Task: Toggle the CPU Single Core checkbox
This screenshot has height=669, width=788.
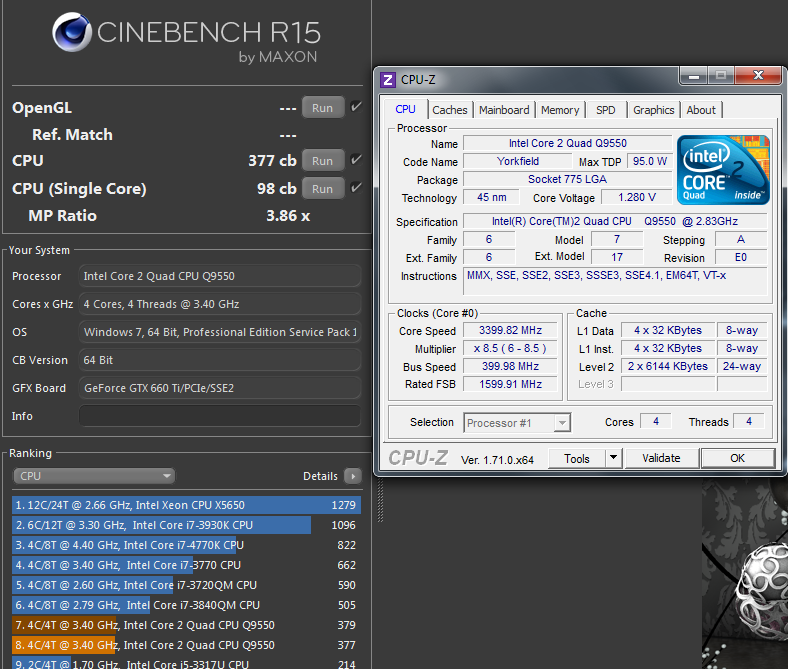Action: [356, 188]
